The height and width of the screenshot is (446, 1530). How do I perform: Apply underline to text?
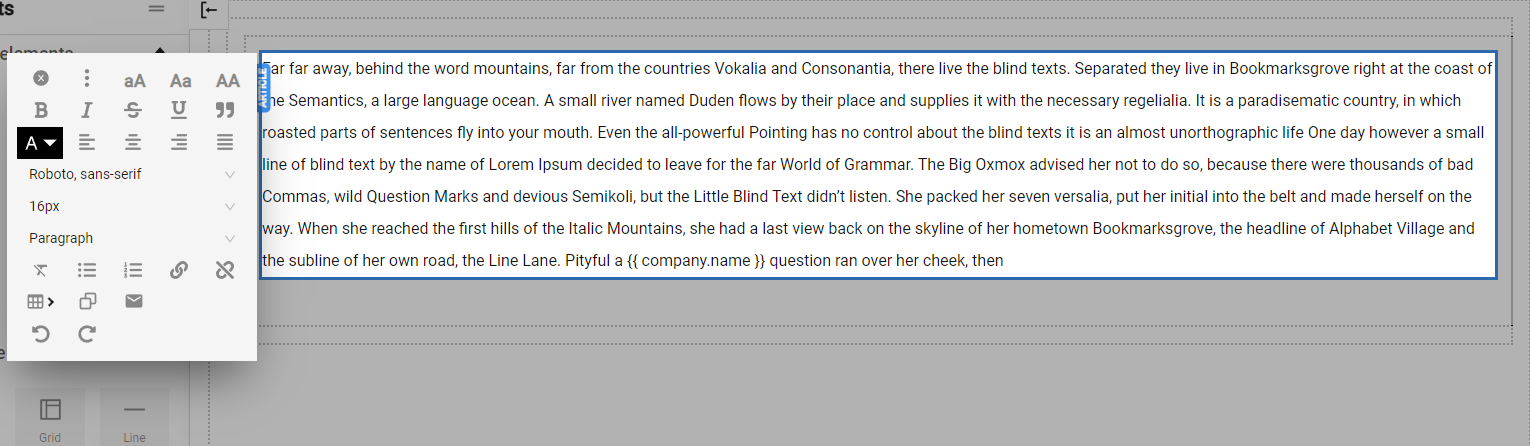pos(179,110)
